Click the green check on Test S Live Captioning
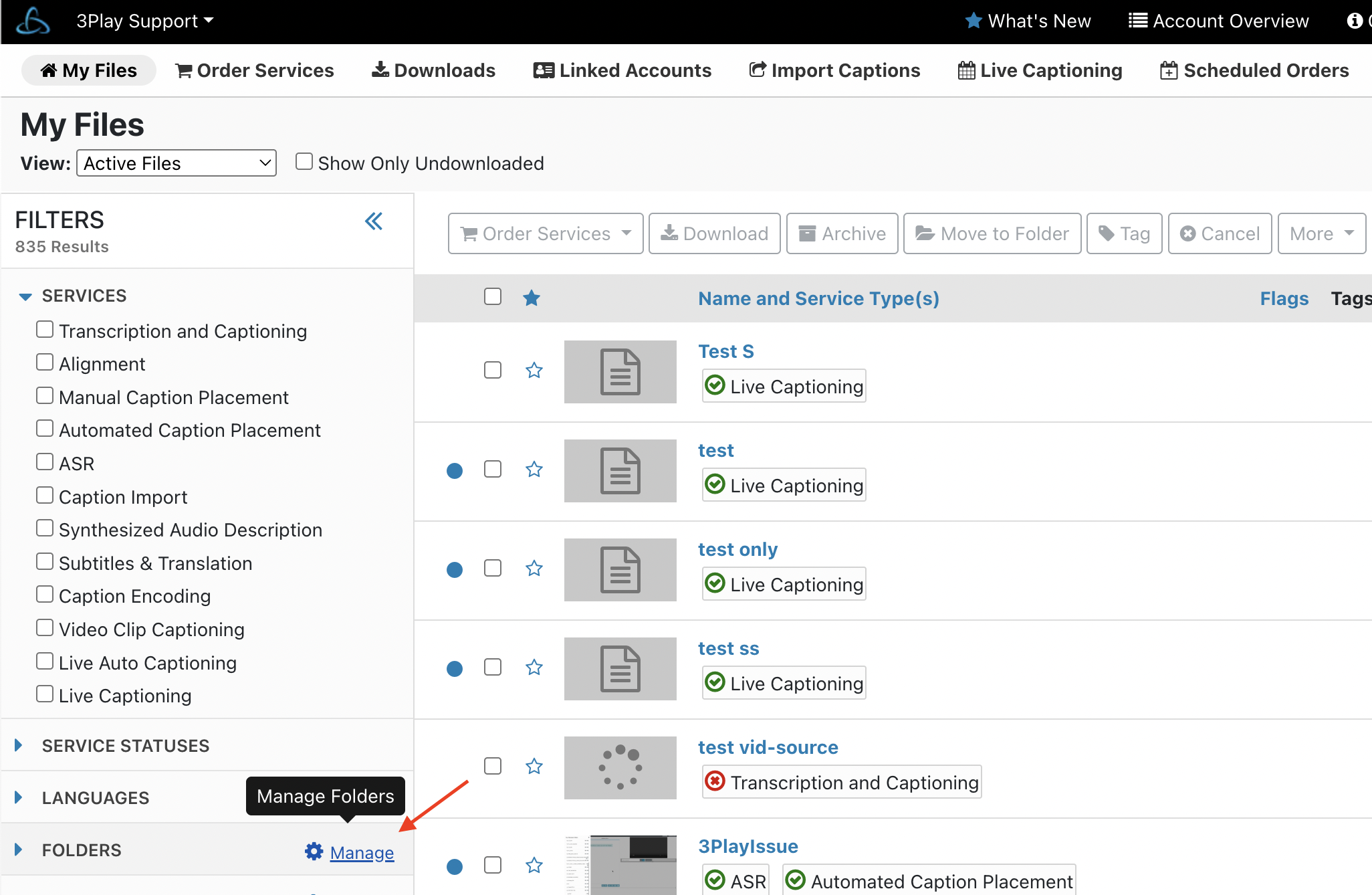Image resolution: width=1372 pixels, height=895 pixels. pos(715,385)
